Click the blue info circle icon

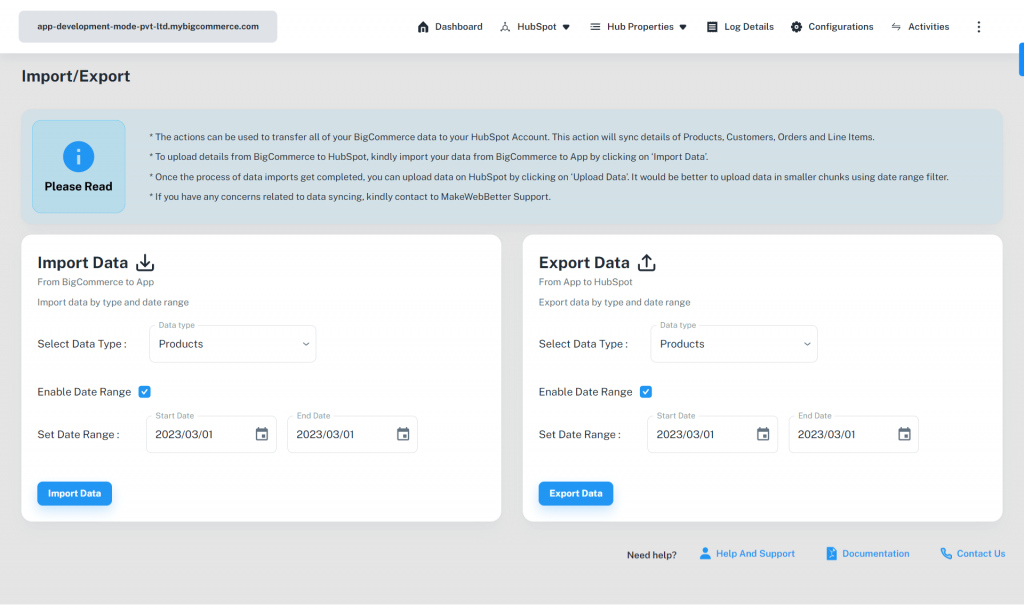78,157
